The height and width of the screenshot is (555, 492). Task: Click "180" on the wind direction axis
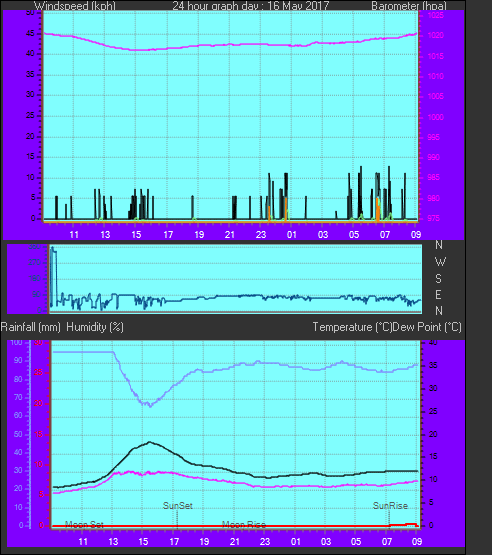pyautogui.click(x=35, y=279)
